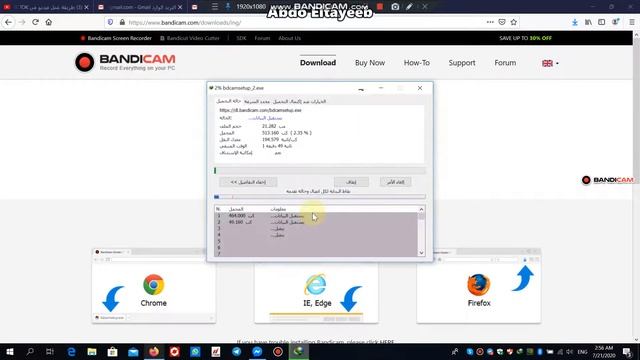Cancel the download with 'إلغاء الأمر'
640x360 pixels.
(x=395, y=182)
